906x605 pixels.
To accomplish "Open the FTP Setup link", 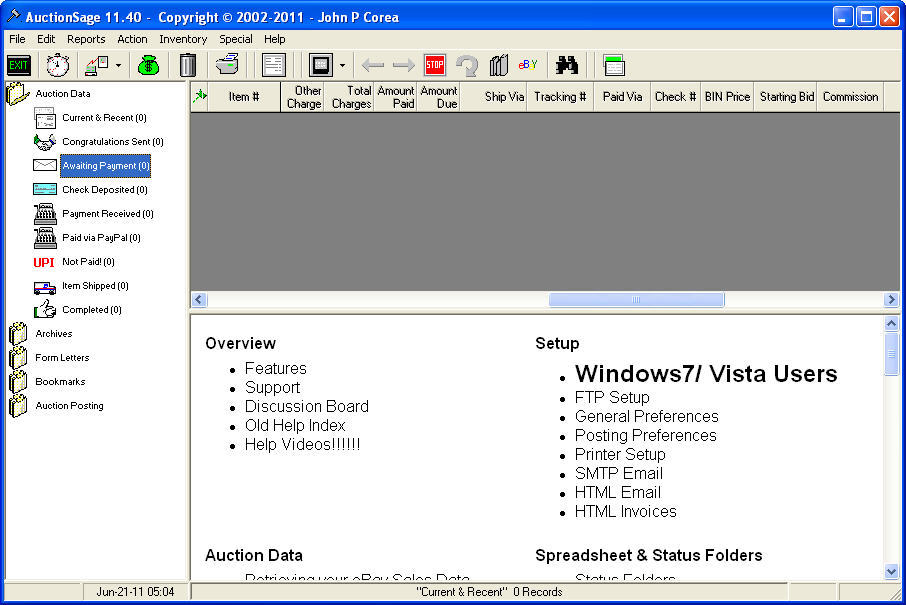I will [x=612, y=398].
